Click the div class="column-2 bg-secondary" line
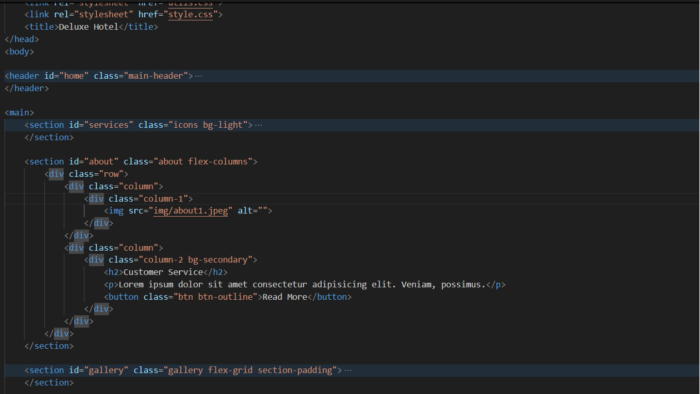The image size is (700, 394). point(171,260)
